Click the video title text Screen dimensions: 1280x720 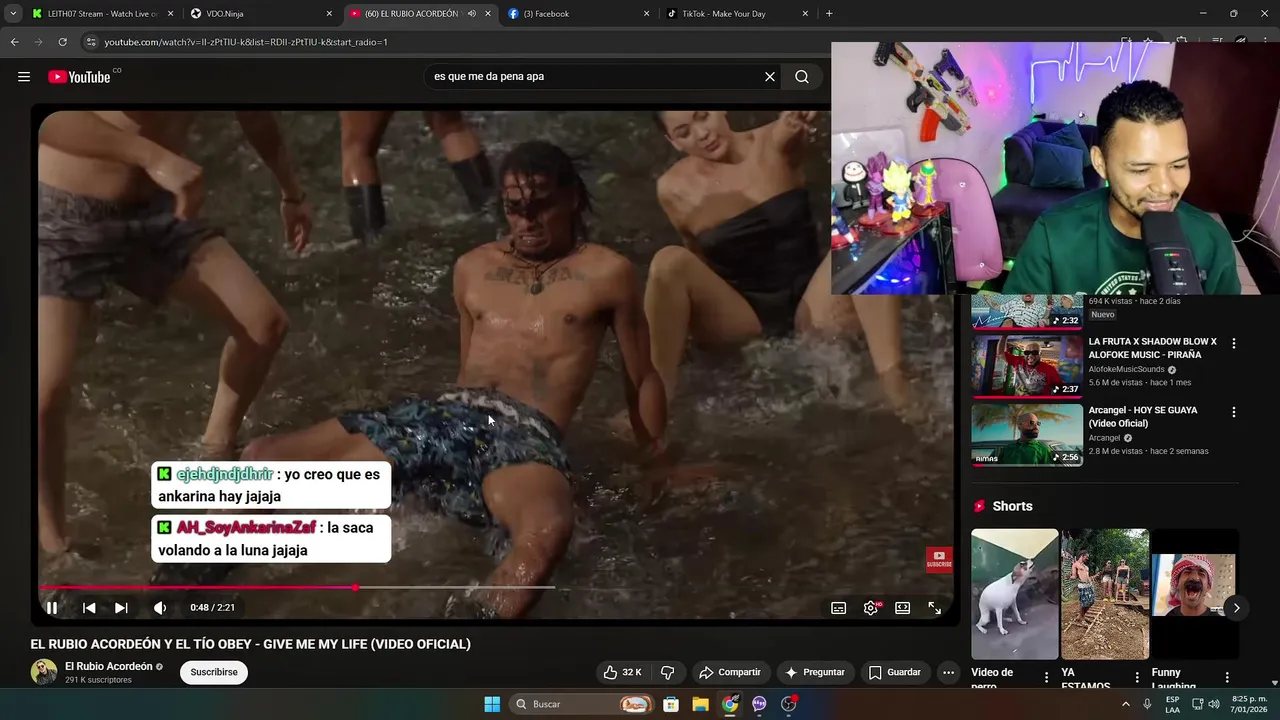[250, 644]
